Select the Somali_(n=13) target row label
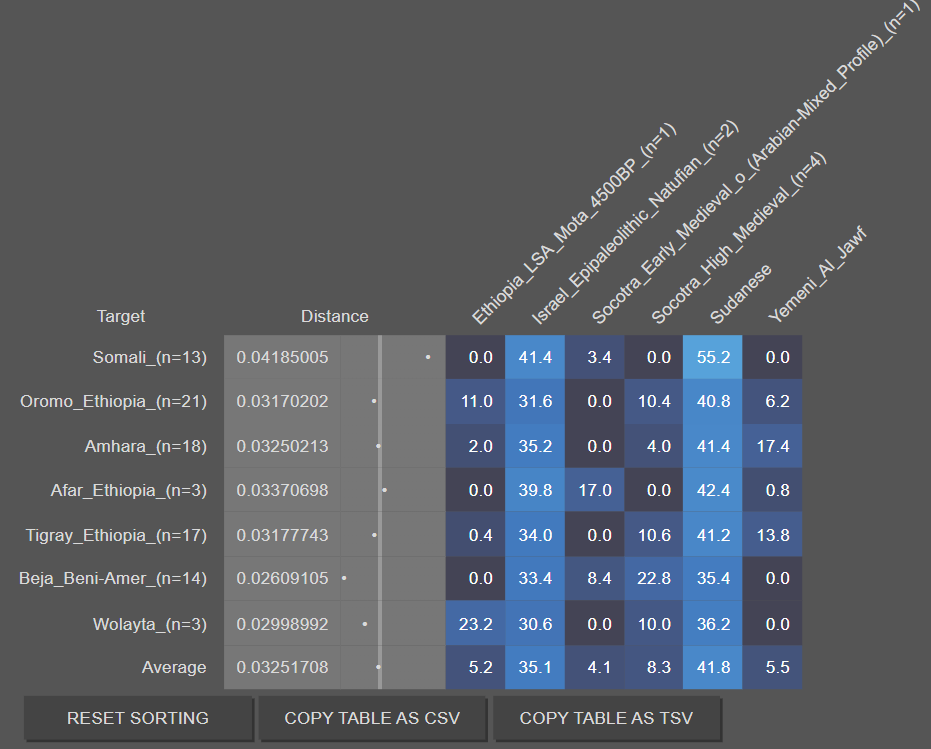931x749 pixels. click(149, 357)
